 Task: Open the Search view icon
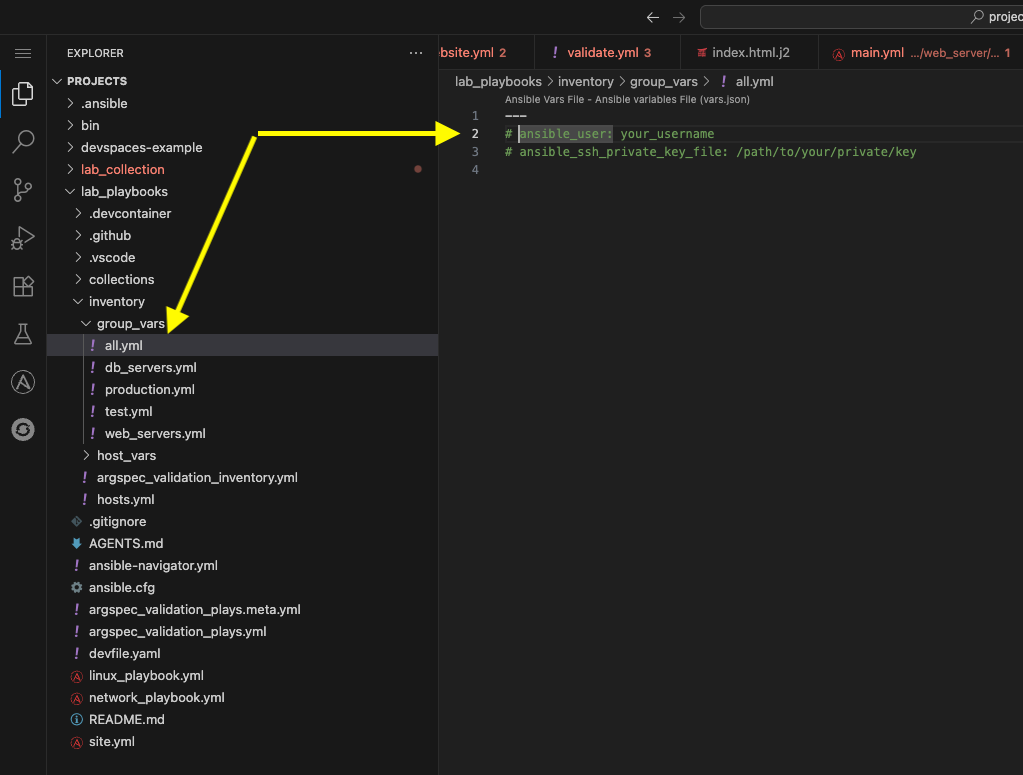(x=22, y=142)
